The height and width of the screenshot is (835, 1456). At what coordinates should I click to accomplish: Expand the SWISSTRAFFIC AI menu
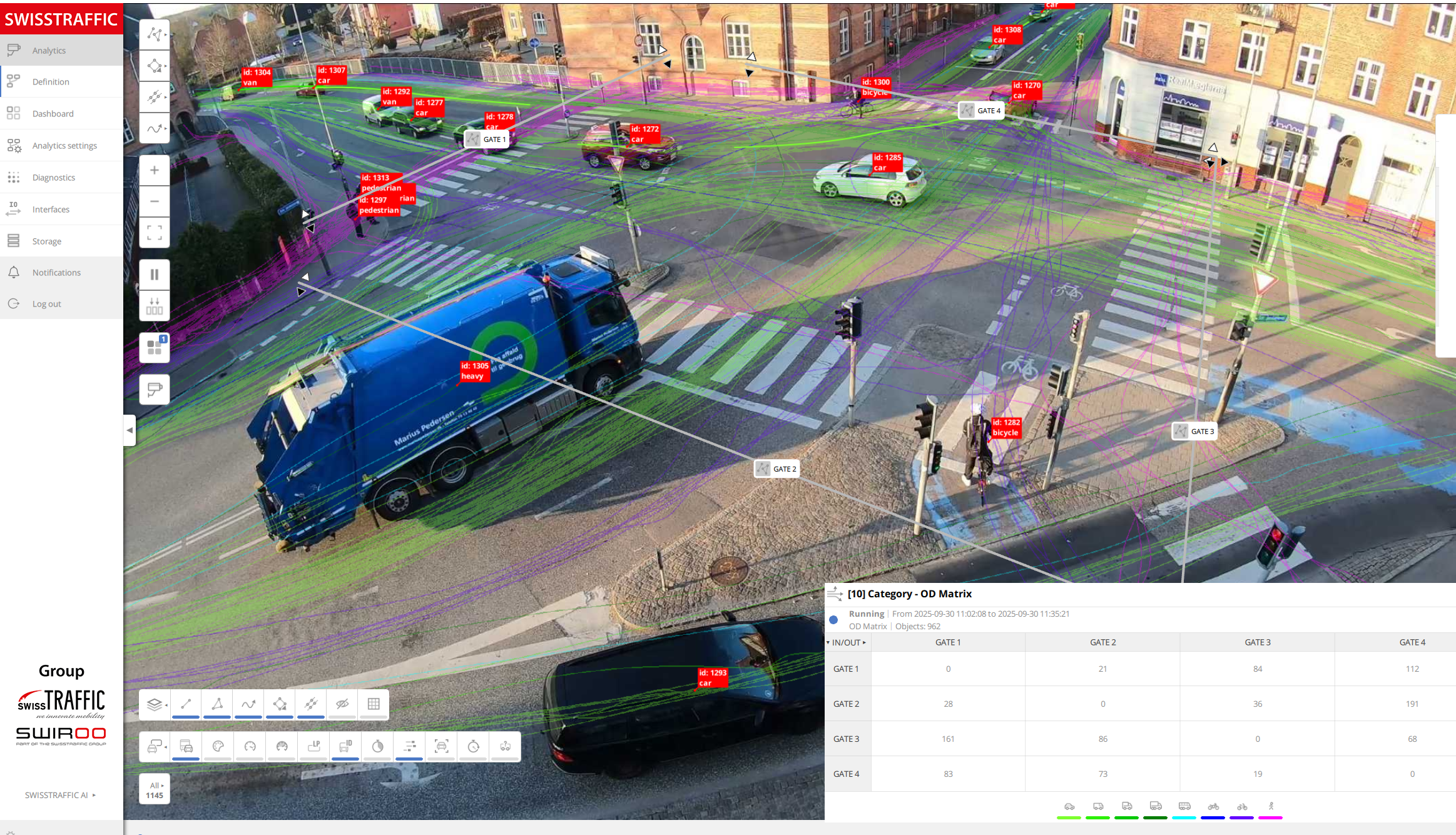point(61,795)
